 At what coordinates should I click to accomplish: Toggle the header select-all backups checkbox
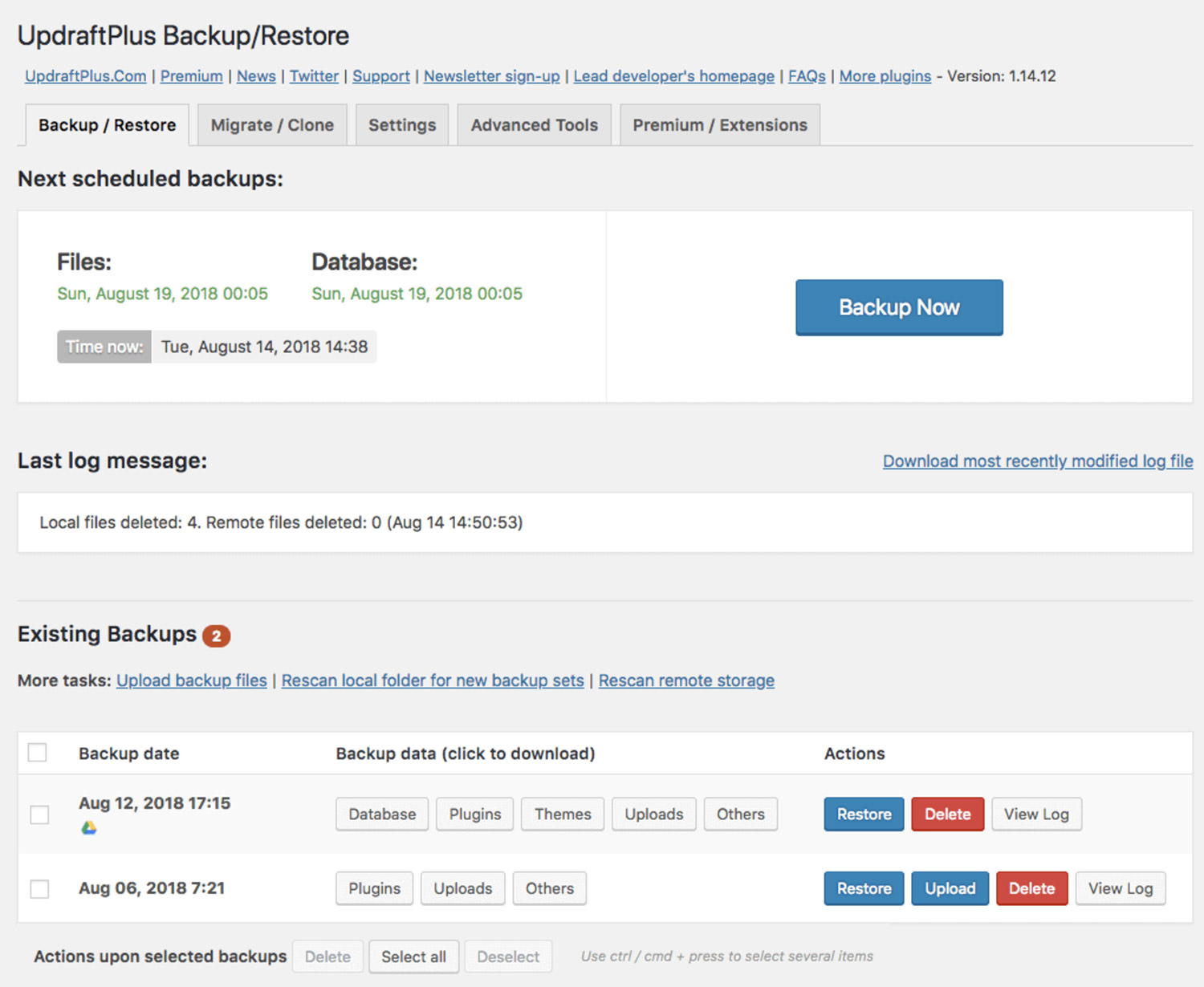[37, 753]
